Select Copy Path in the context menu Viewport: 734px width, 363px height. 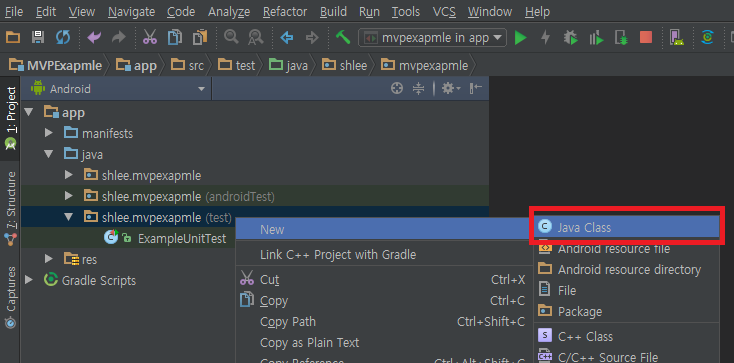click(384, 322)
